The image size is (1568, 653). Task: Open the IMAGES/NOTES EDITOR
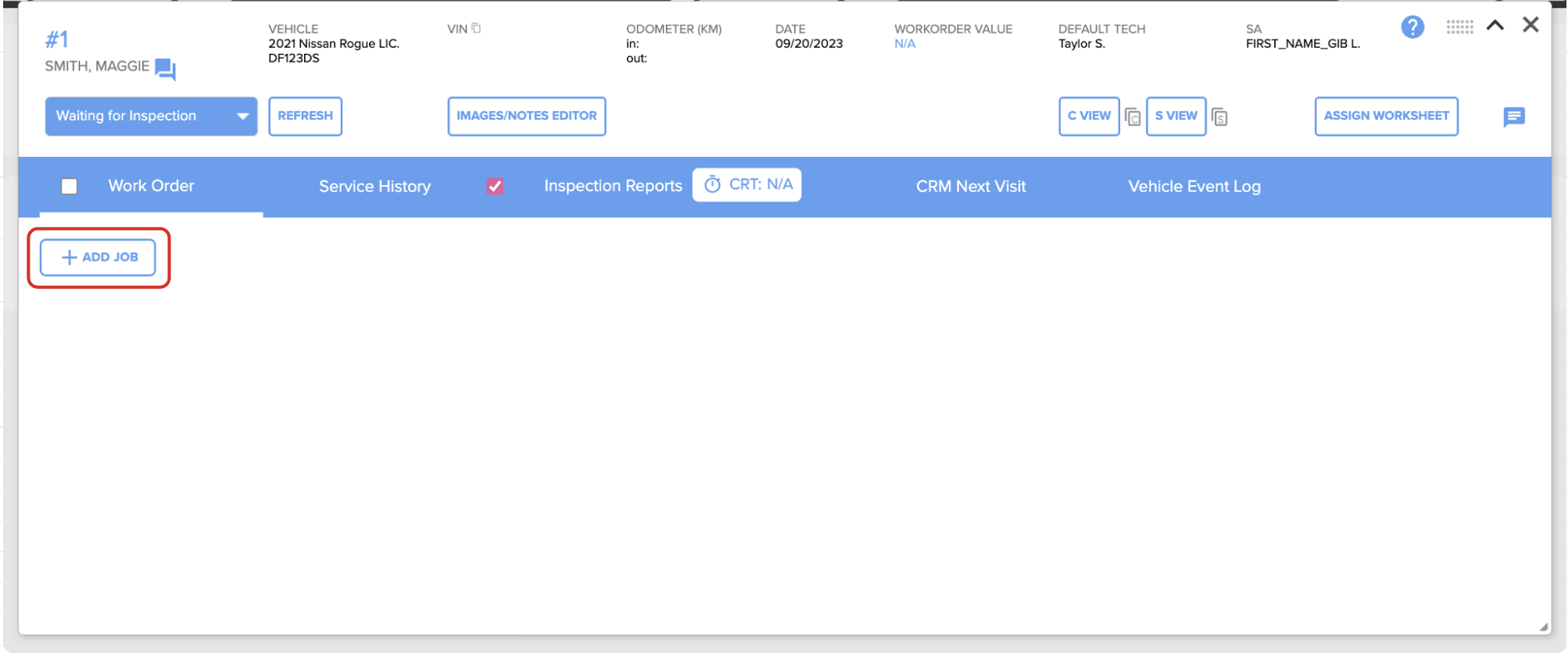tap(527, 116)
